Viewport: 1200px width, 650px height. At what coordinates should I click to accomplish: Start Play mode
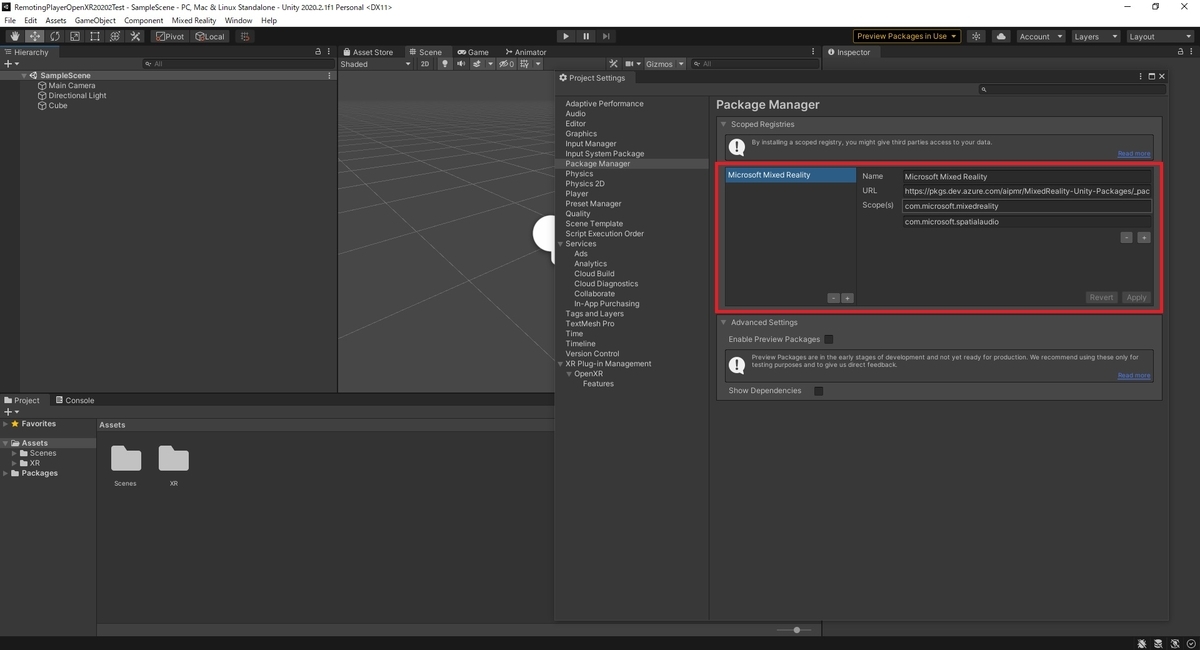click(566, 36)
